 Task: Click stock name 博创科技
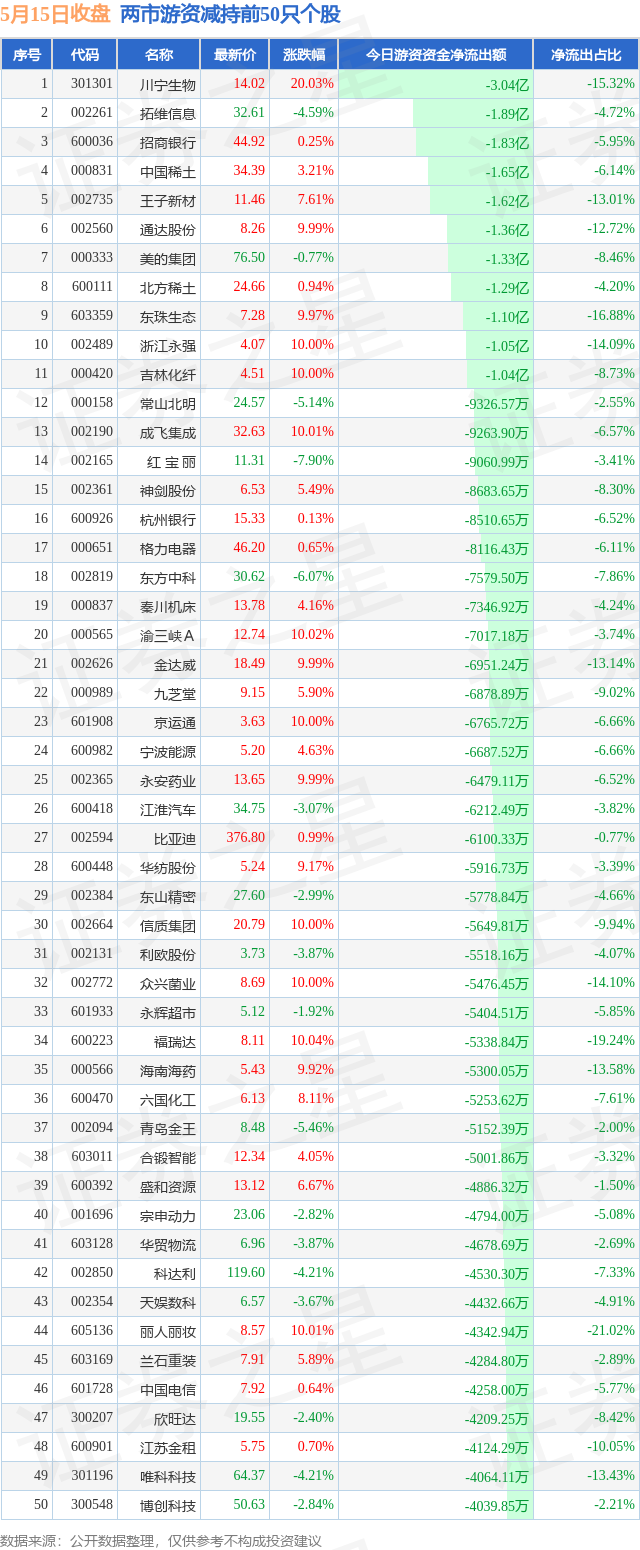(x=168, y=1505)
